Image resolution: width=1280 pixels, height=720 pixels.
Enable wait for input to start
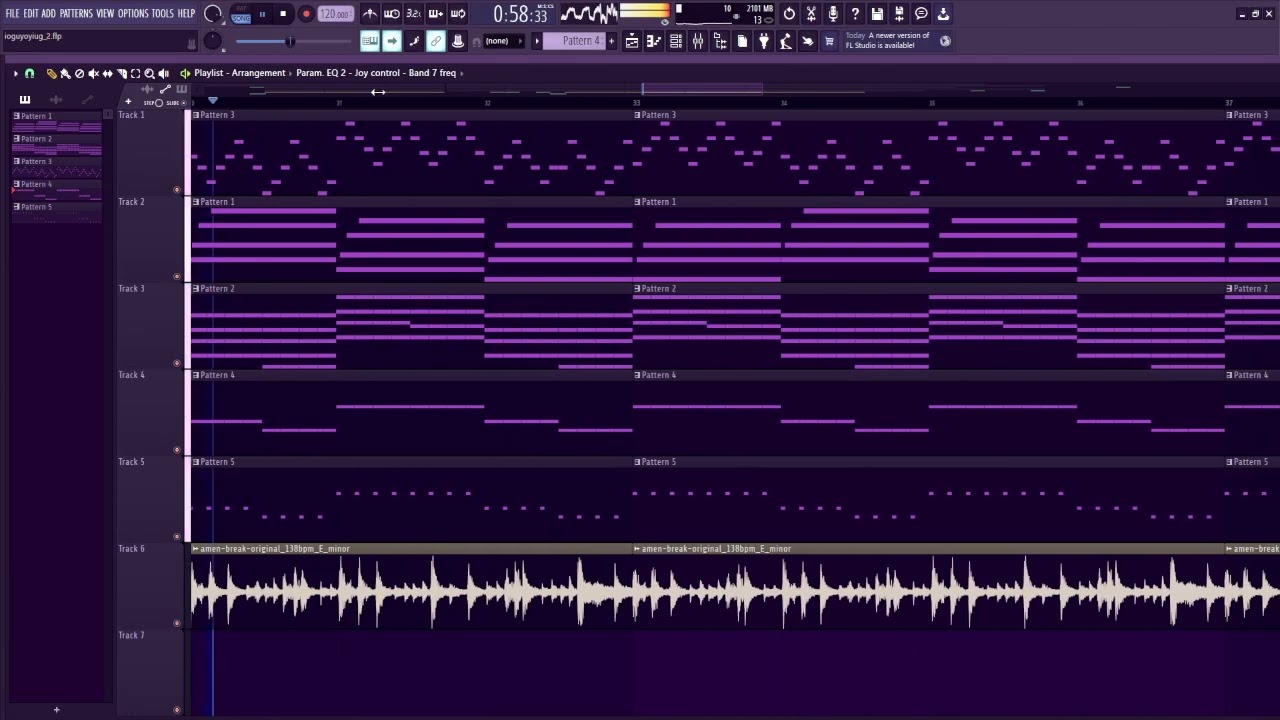click(392, 14)
